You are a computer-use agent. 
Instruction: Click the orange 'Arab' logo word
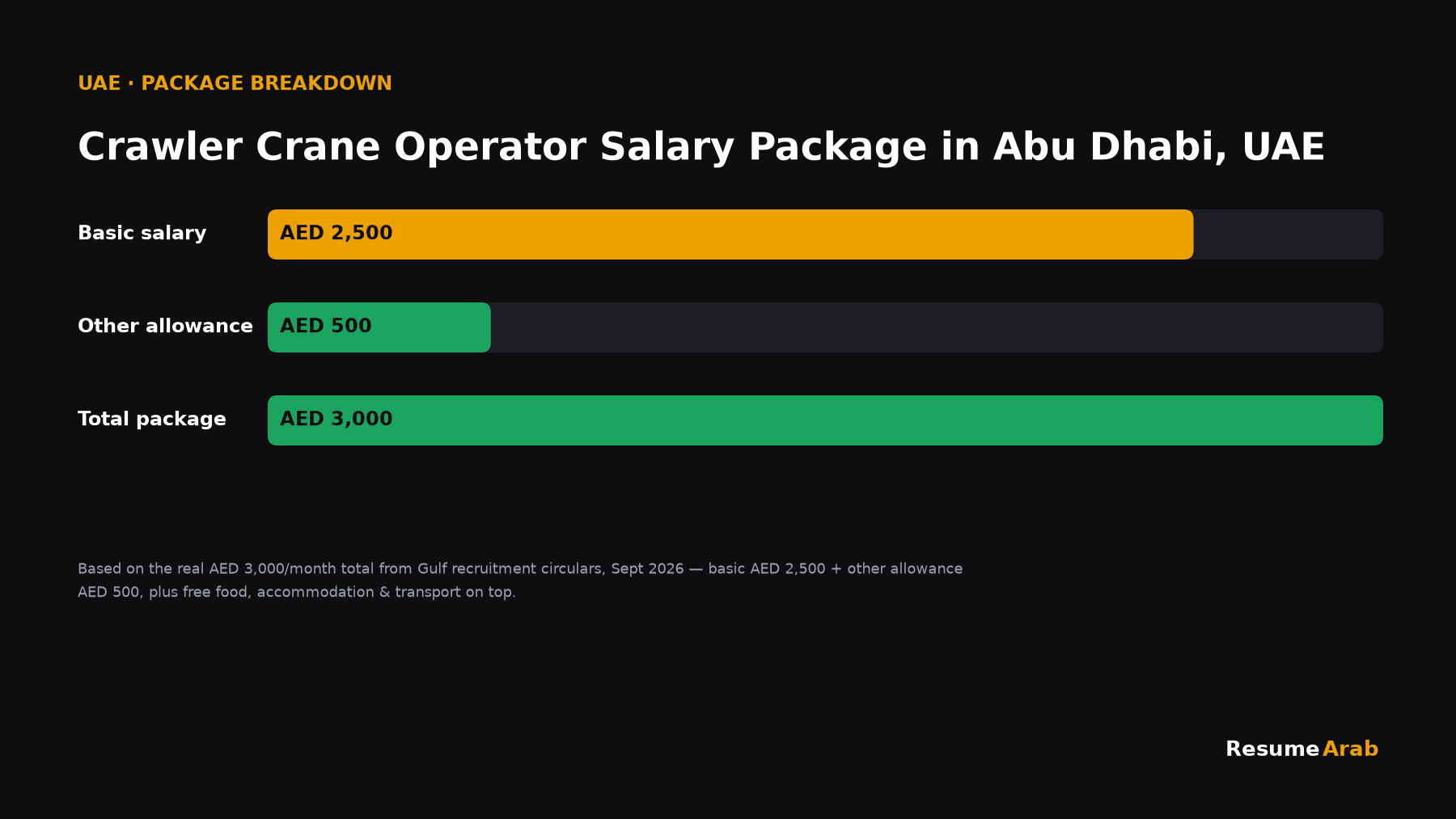pyautogui.click(x=1351, y=749)
